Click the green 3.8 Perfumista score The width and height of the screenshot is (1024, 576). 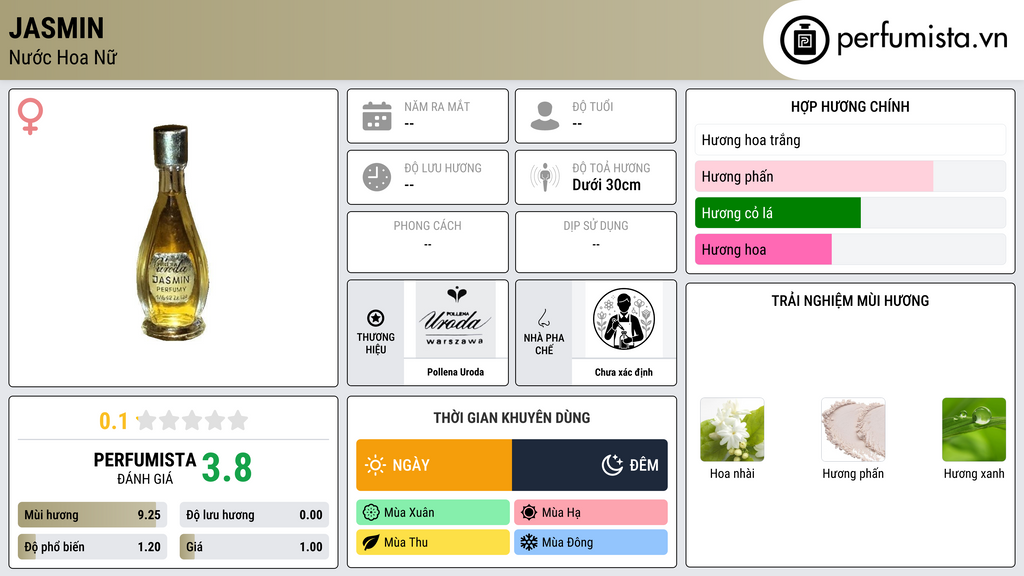point(227,468)
